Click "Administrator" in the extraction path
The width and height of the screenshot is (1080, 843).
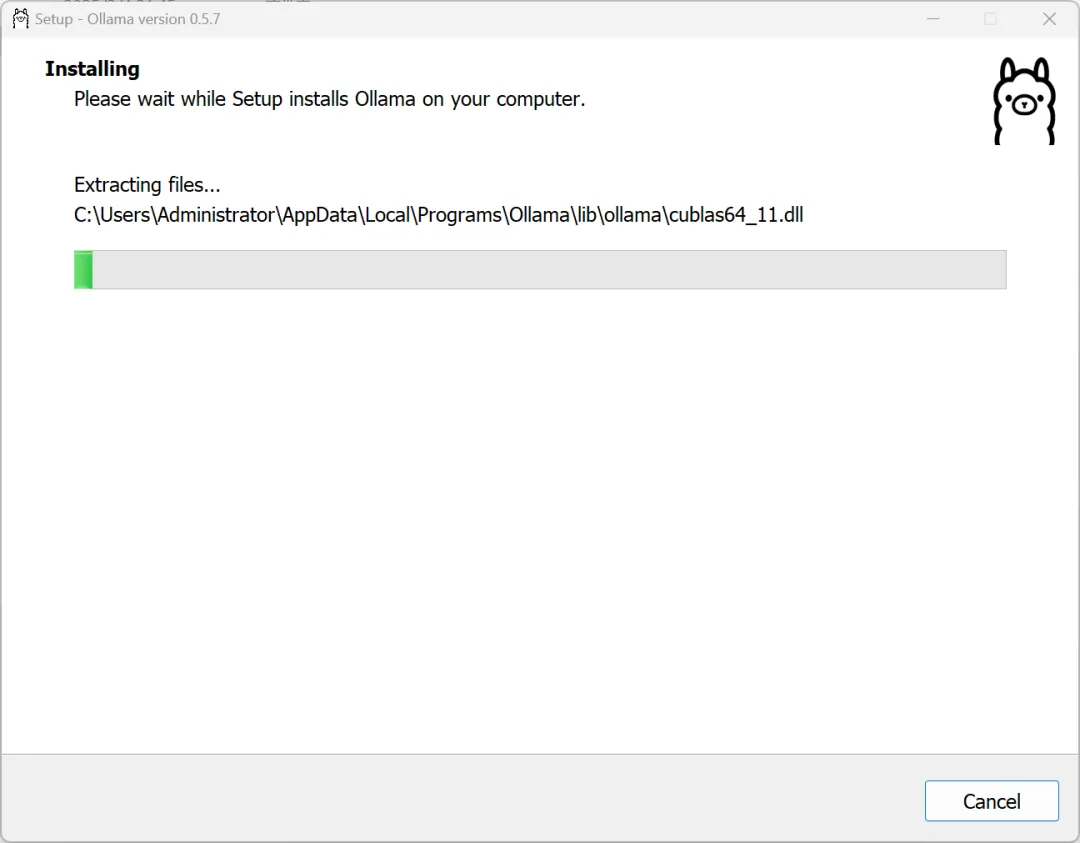pyautogui.click(x=214, y=214)
